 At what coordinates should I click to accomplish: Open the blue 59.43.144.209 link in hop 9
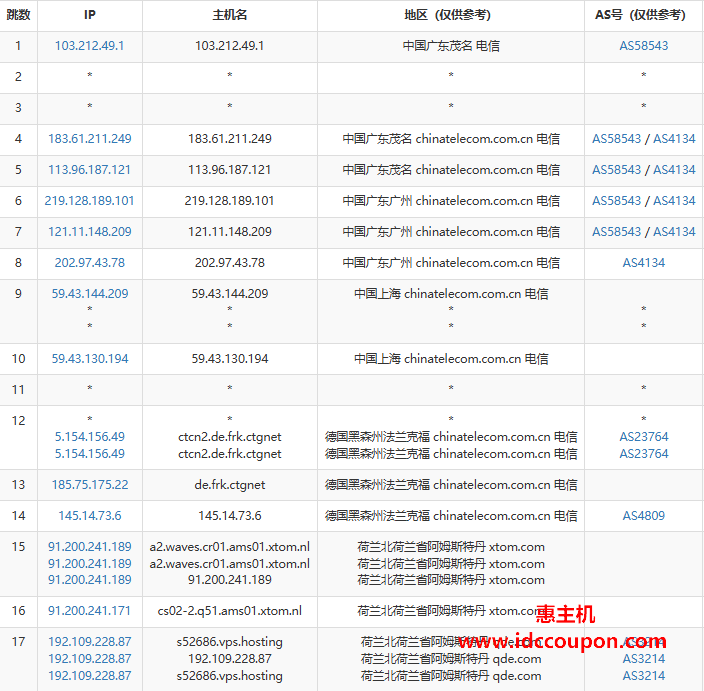pyautogui.click(x=89, y=294)
